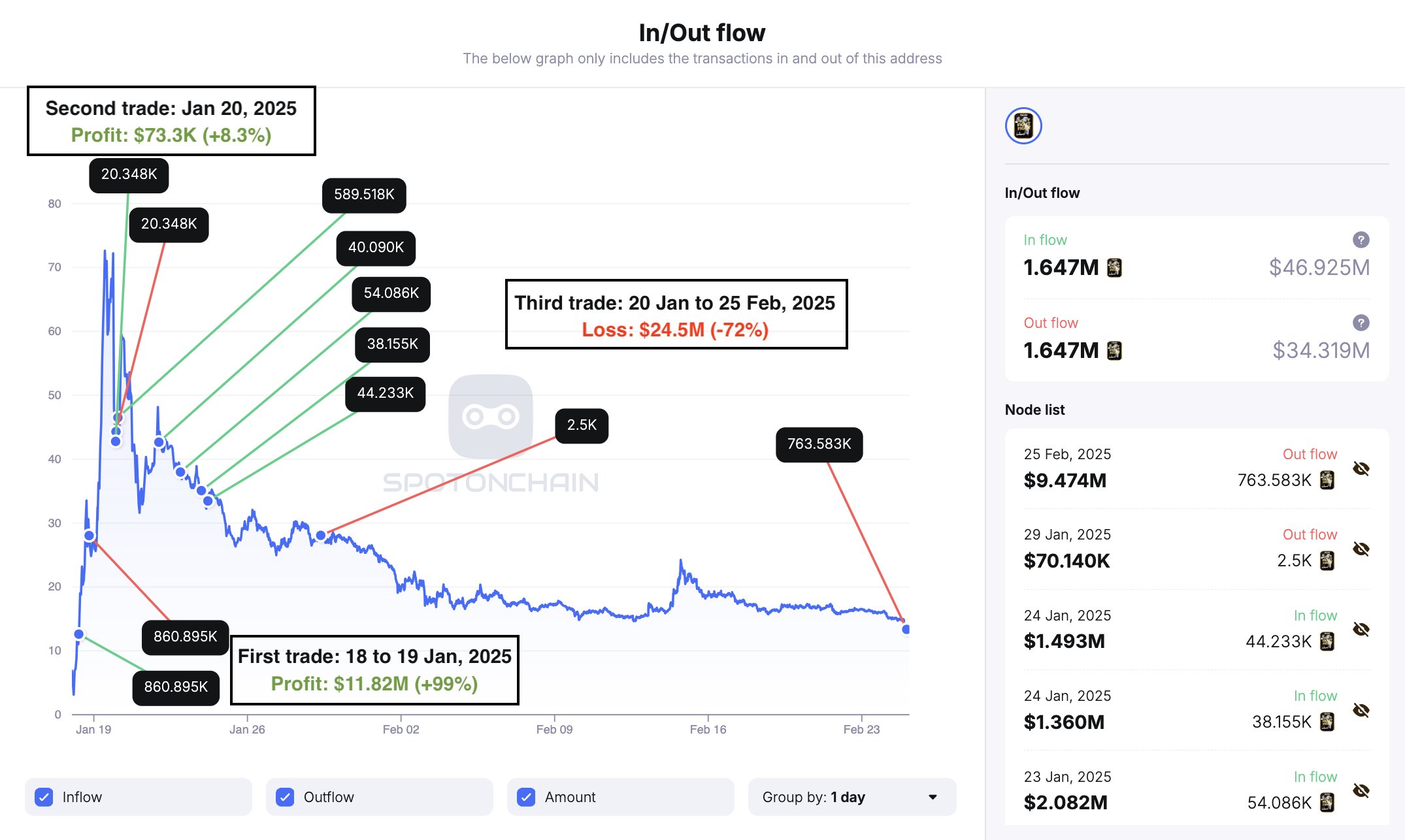
Task: Click the token avatar icon above In/Out flow
Action: point(1023,126)
